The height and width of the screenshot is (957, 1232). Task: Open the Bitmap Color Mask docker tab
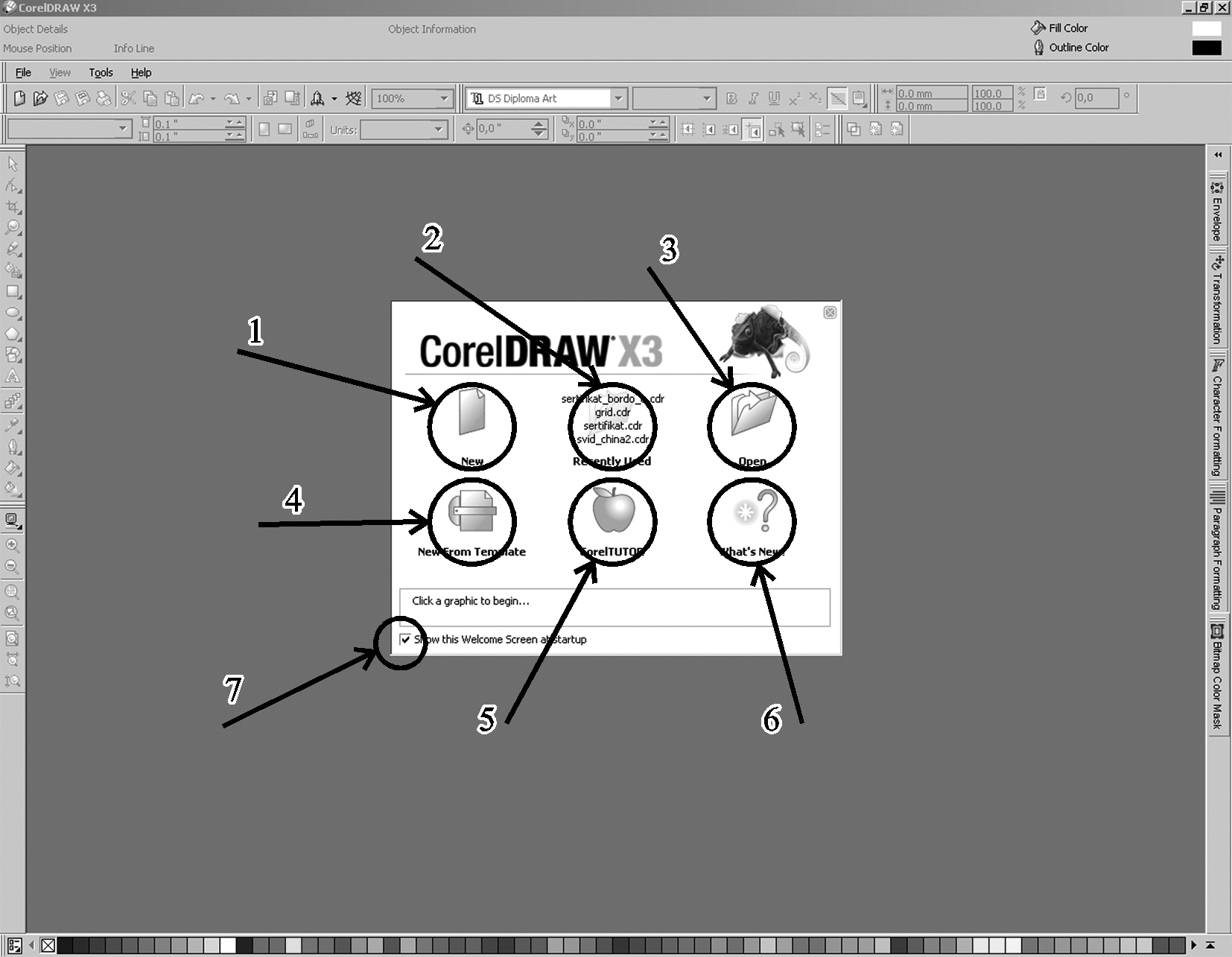pos(1217,676)
